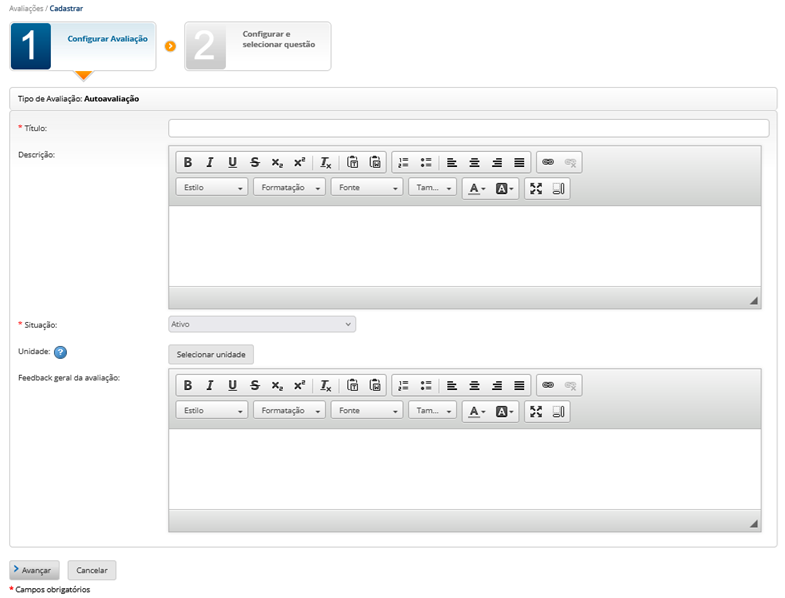This screenshot has height=598, width=785.
Task: Maximize the Descrição editor
Action: 536,188
